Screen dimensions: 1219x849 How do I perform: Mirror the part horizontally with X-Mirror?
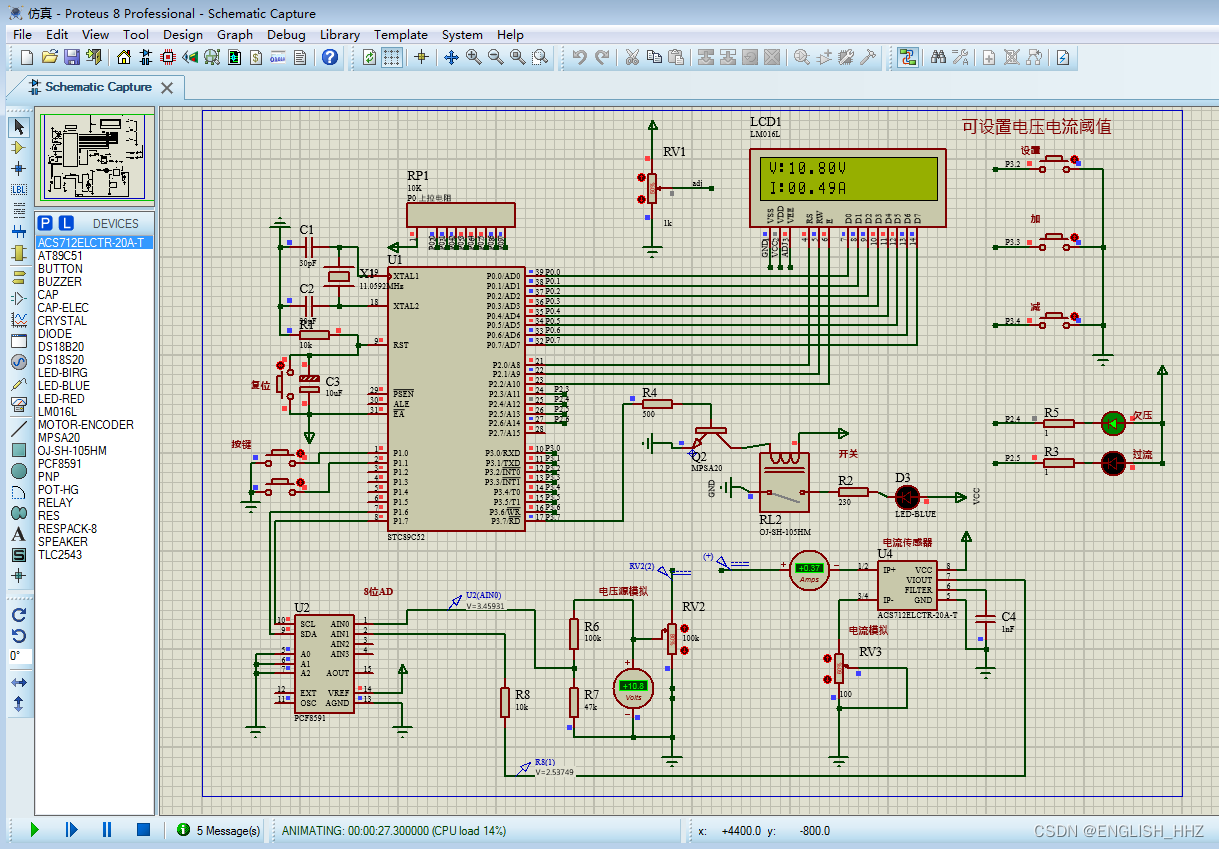point(18,682)
